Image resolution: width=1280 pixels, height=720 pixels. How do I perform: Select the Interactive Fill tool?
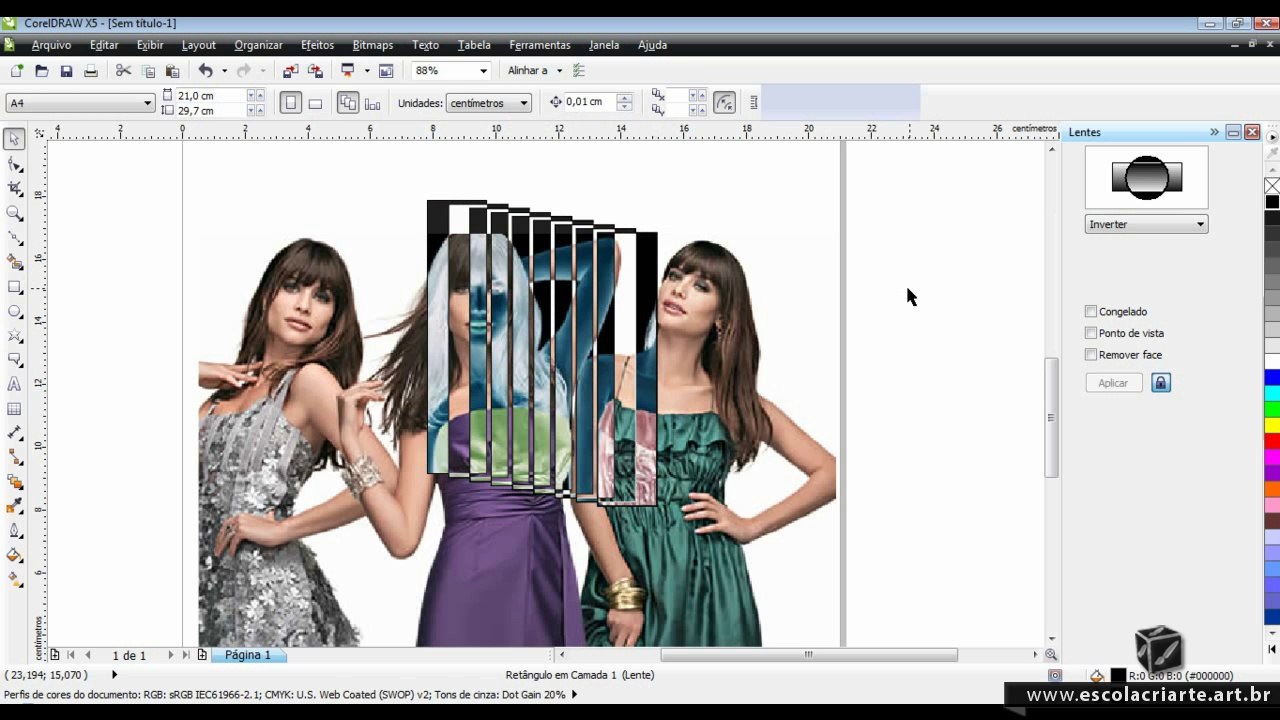[x=14, y=580]
